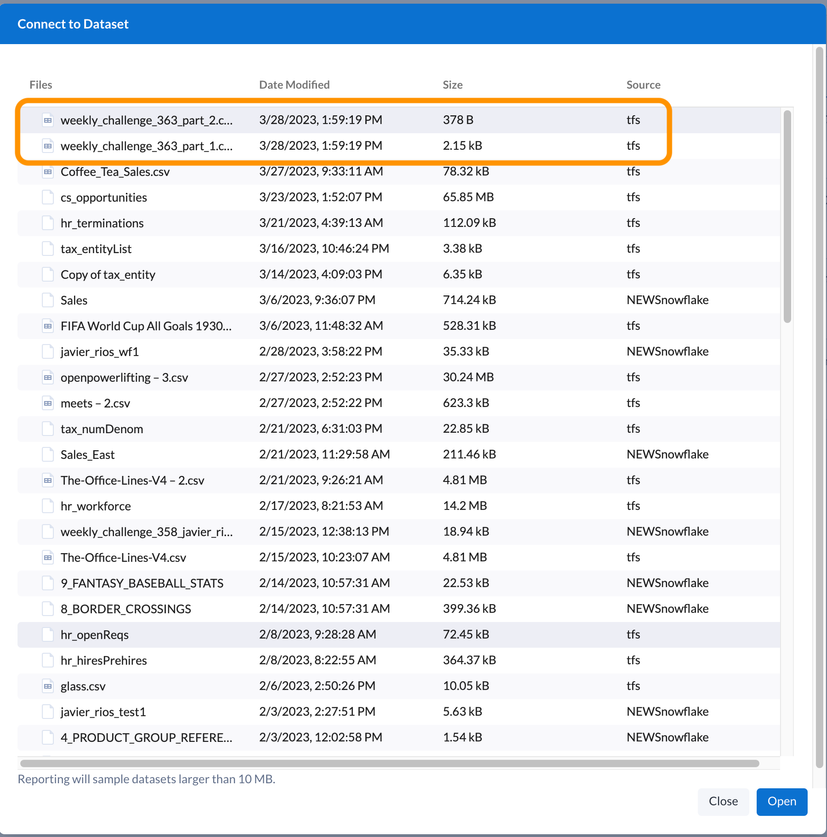The image size is (827, 837).
Task: Click the file icon for weekly_challenge_363_part_1
Action: click(x=48, y=146)
